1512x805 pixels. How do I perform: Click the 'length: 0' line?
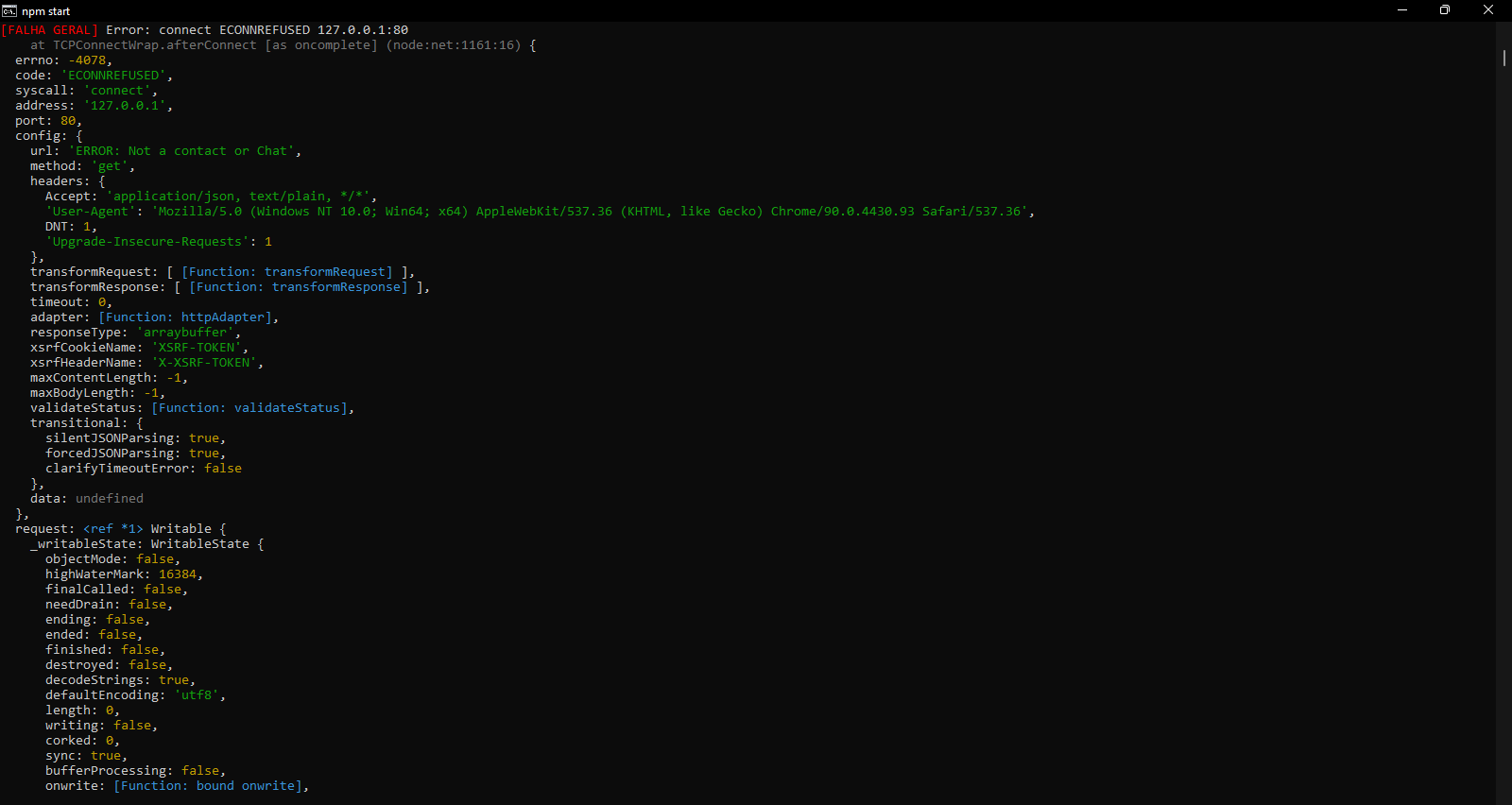81,711
